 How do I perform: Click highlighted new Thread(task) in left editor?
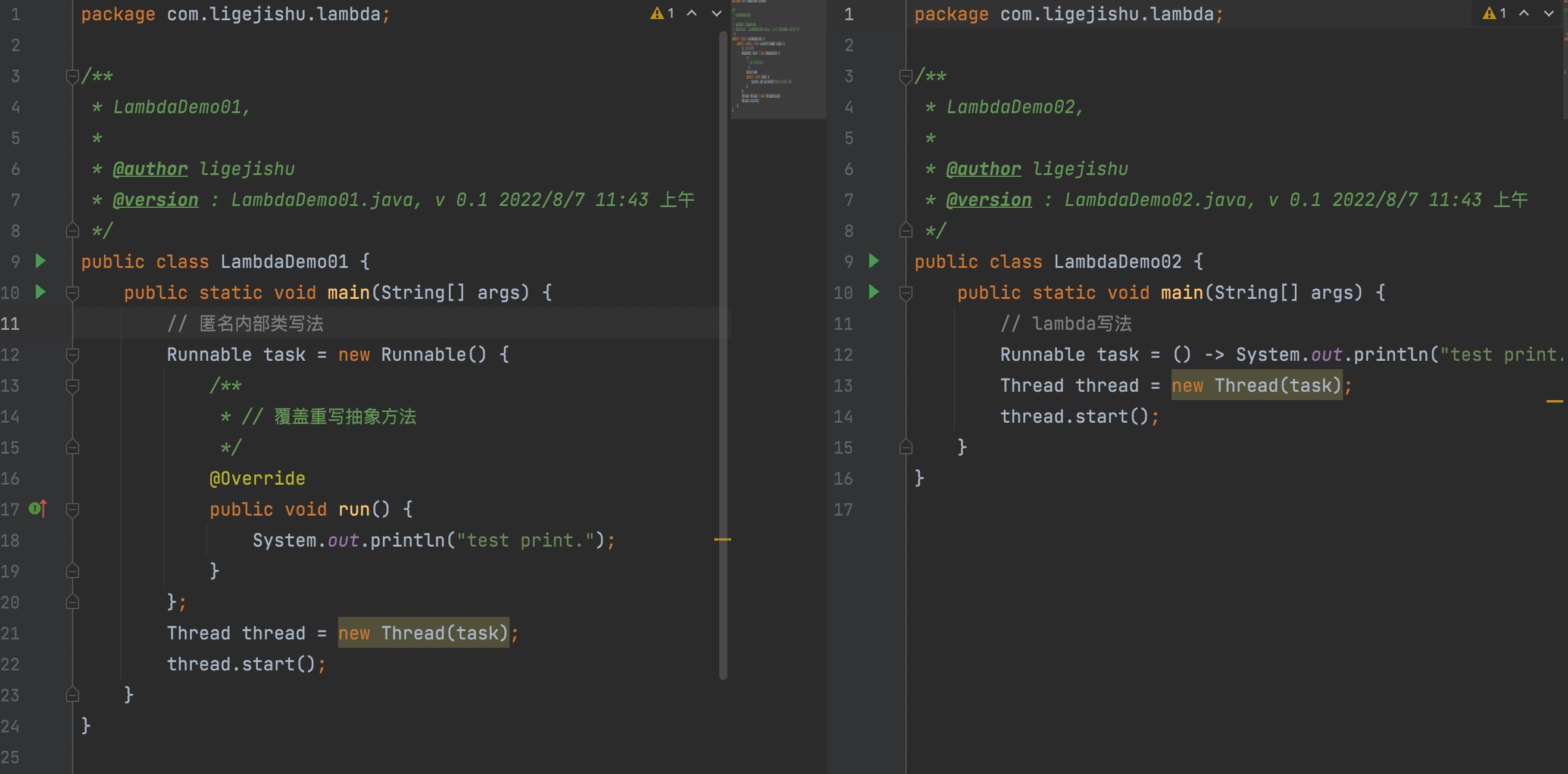pyautogui.click(x=424, y=633)
